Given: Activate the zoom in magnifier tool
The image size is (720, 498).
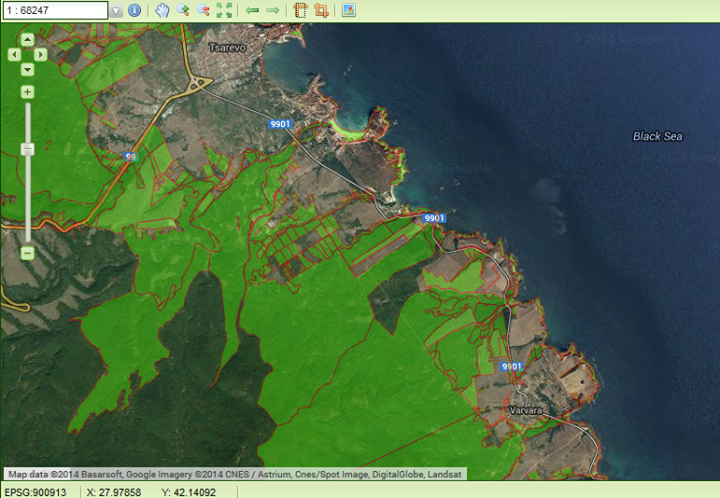Looking at the screenshot, I should tap(183, 10).
